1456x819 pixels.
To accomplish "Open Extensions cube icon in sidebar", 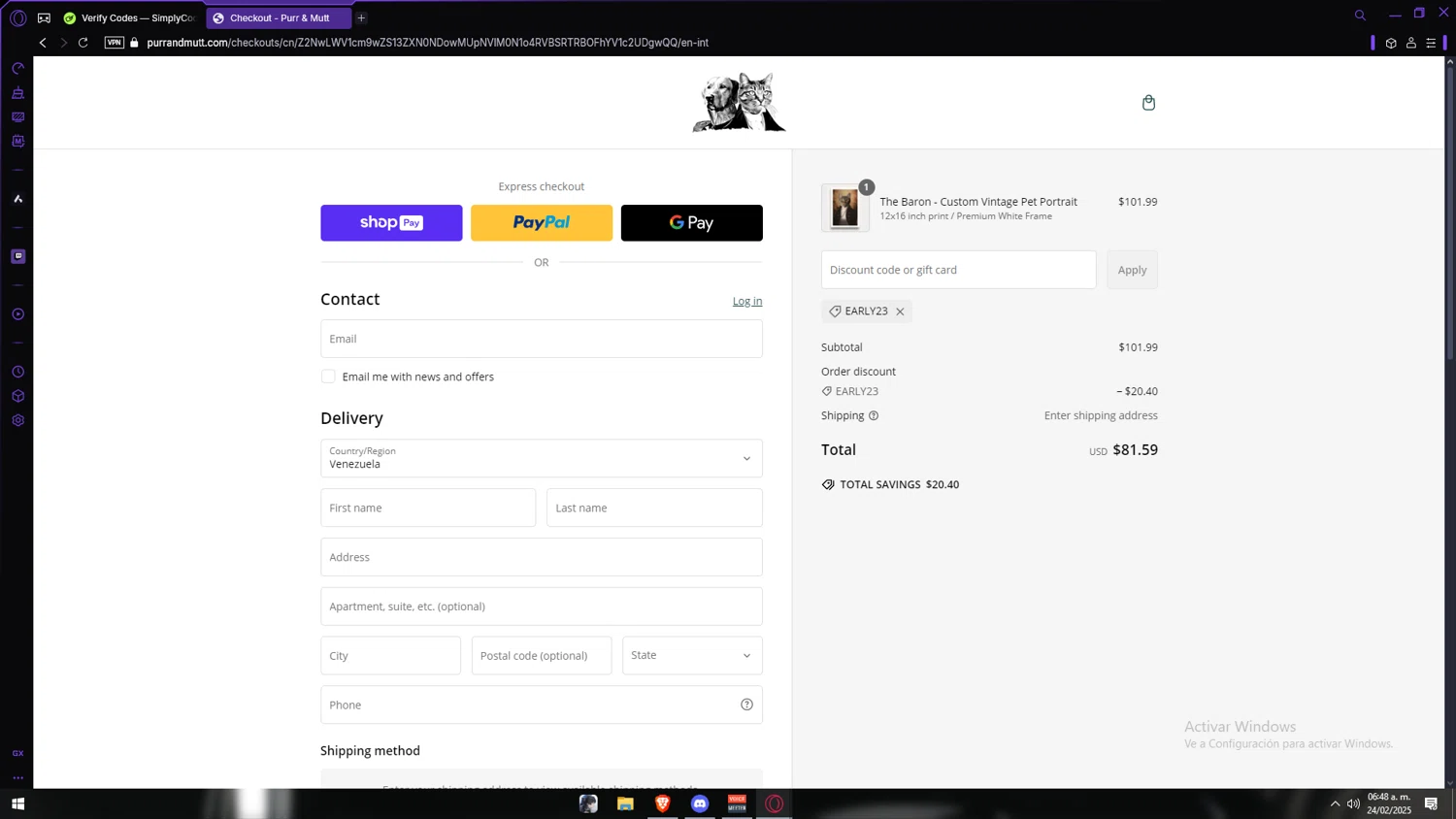I will (x=17, y=396).
